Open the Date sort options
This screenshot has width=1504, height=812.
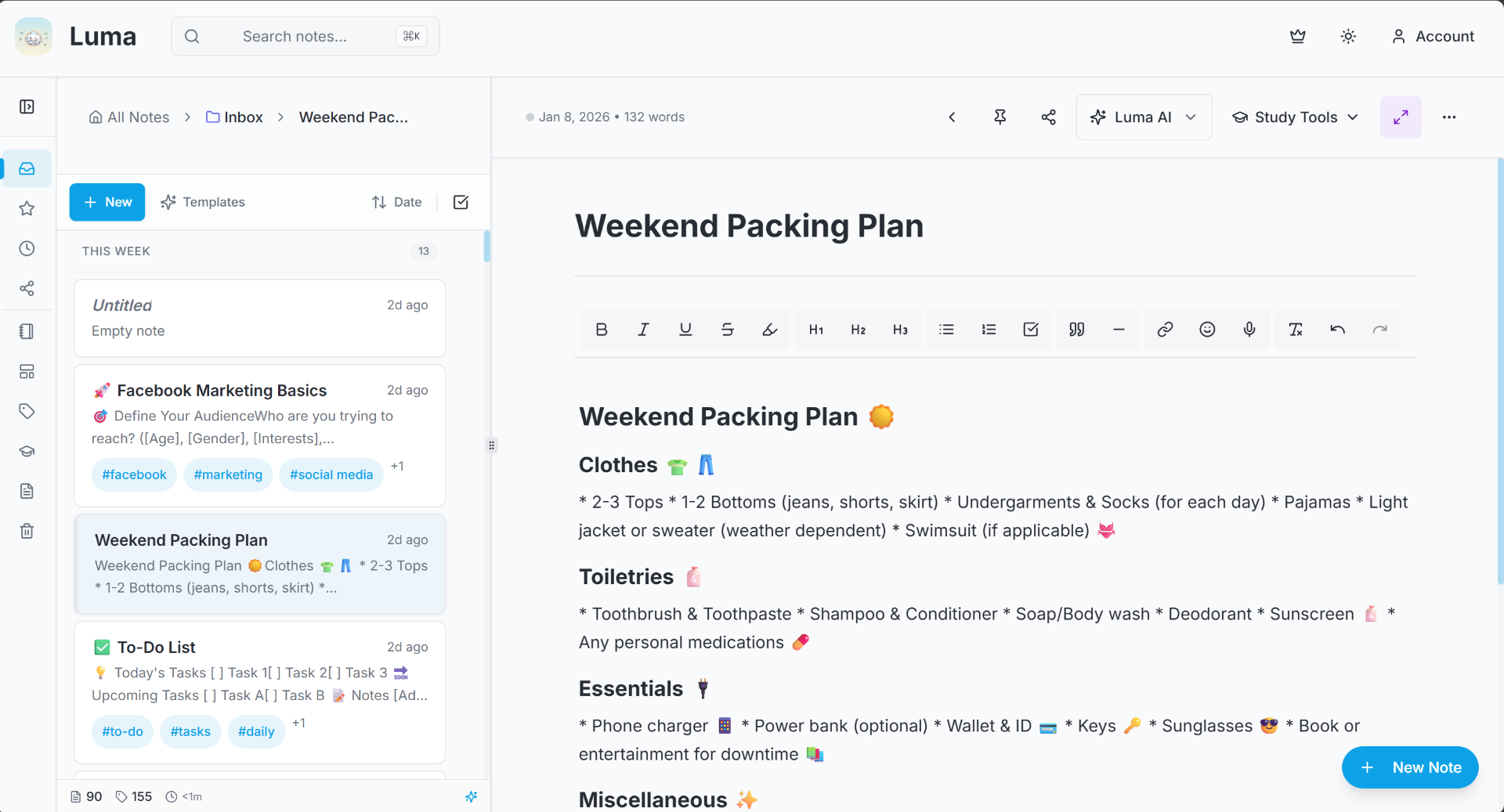[396, 202]
